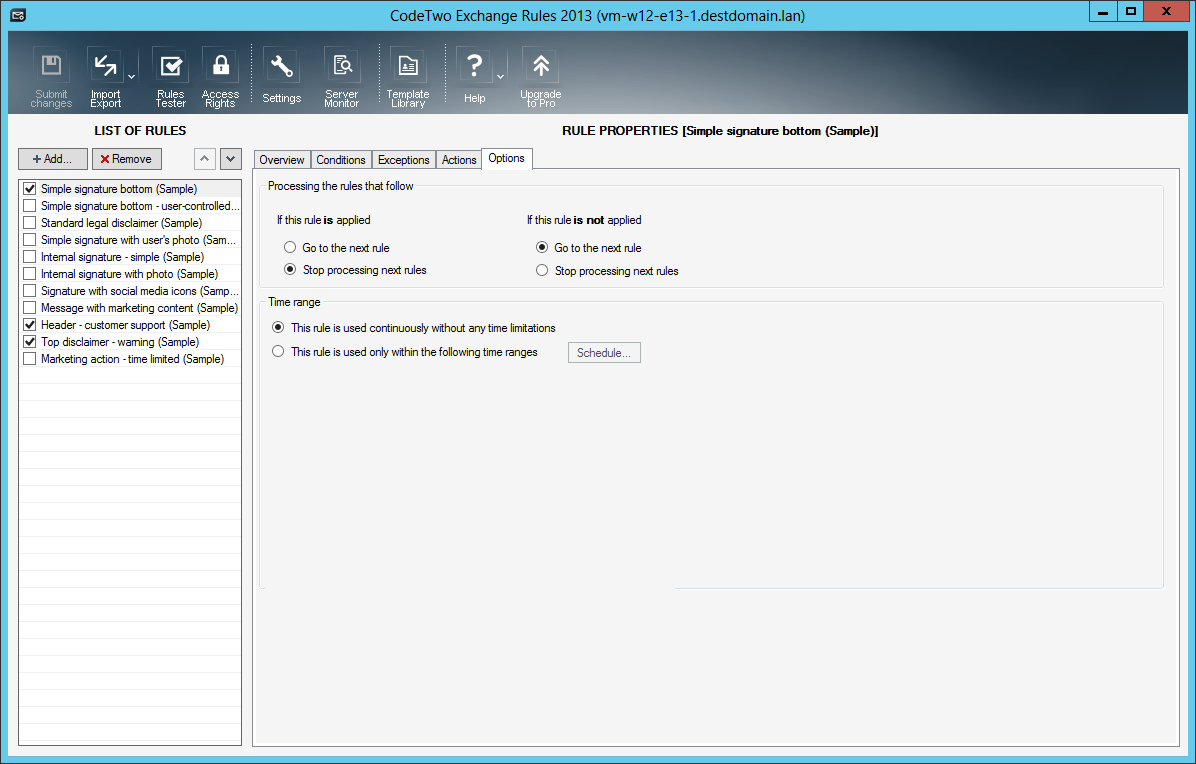Select rule used continuously without time limitations
Viewport: 1196px width, 764px height.
pos(278,327)
